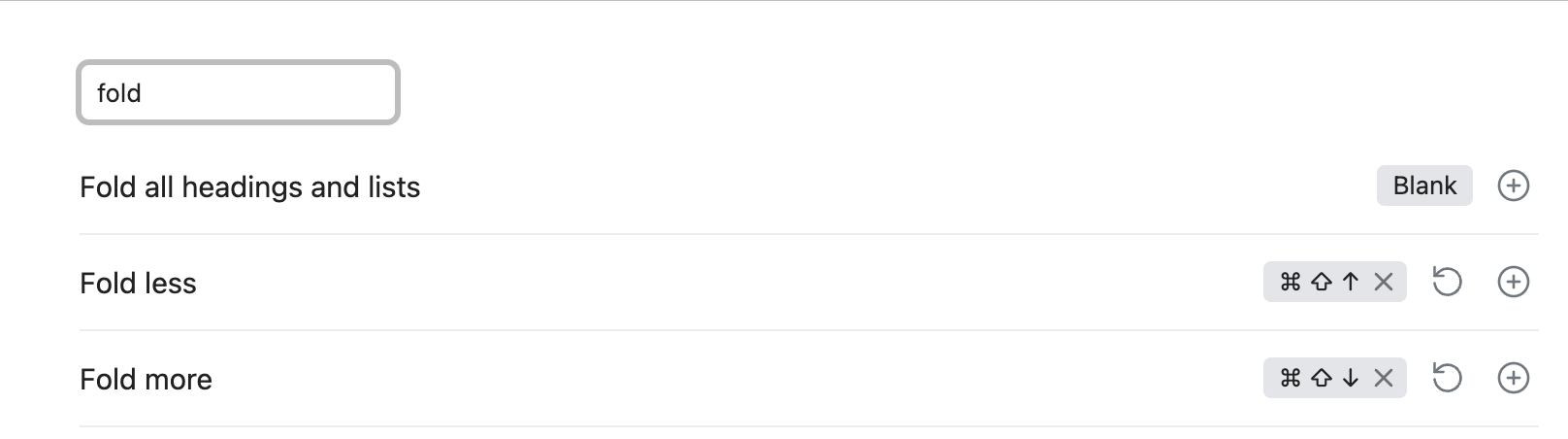
Task: Click the Blank hotkey badge
Action: pyautogui.click(x=1424, y=186)
